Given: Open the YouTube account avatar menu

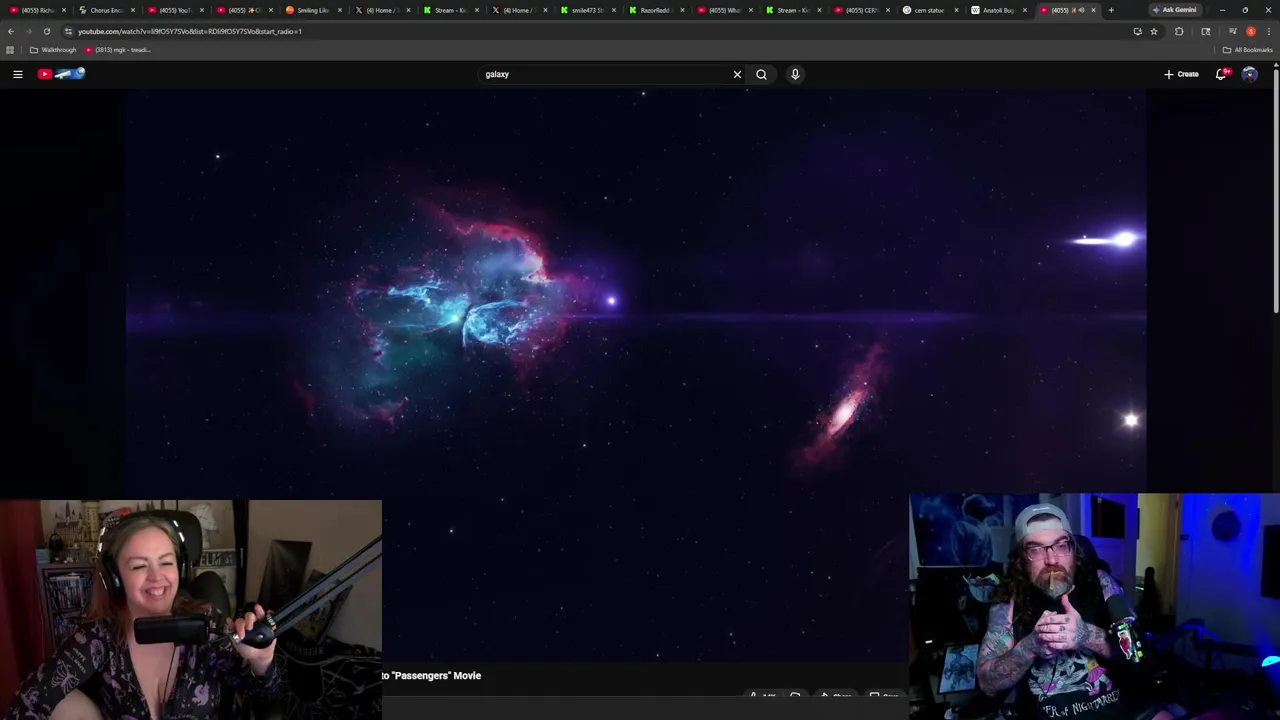Looking at the screenshot, I should pos(1249,74).
